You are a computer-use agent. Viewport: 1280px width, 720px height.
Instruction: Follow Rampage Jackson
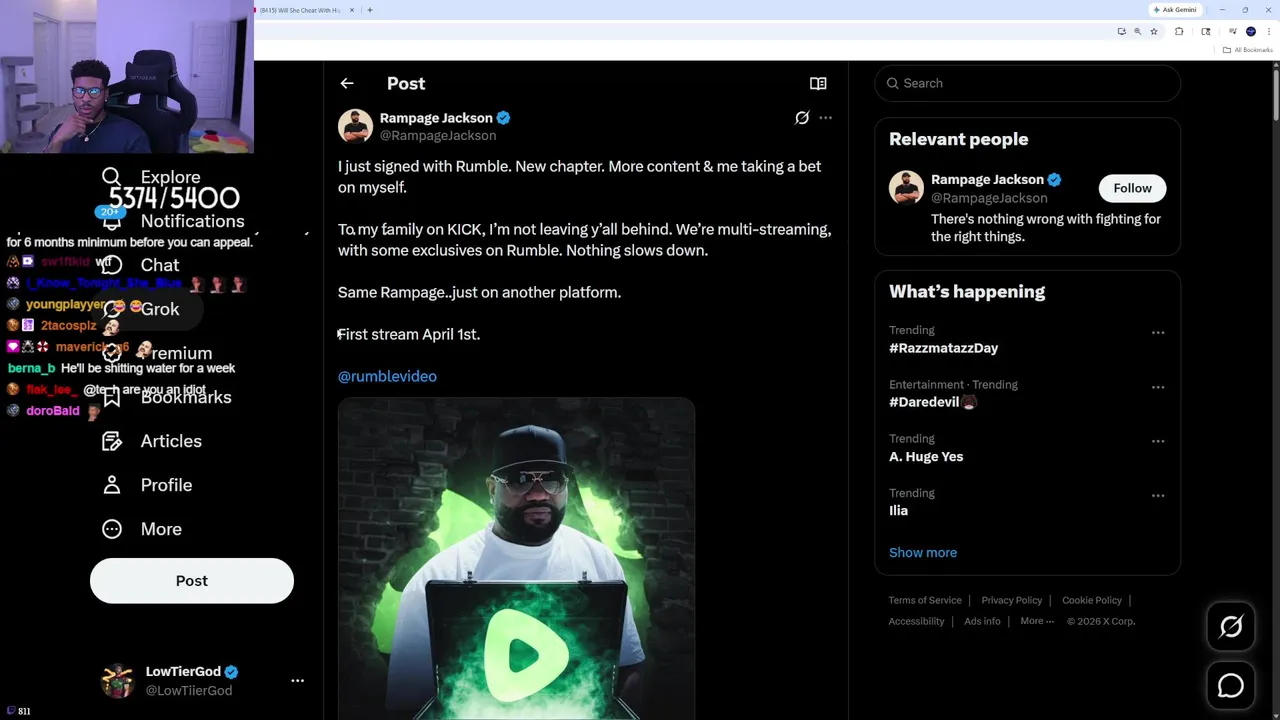[1133, 188]
